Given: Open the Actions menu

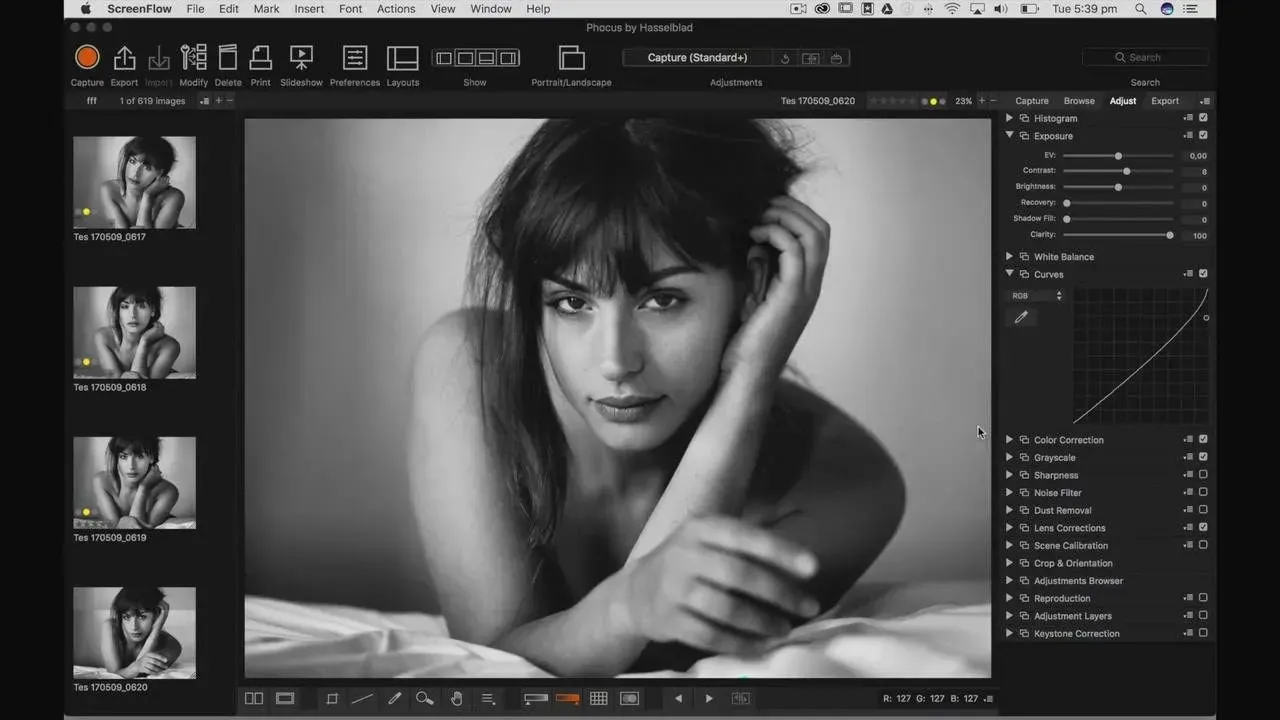Looking at the screenshot, I should 396,9.
